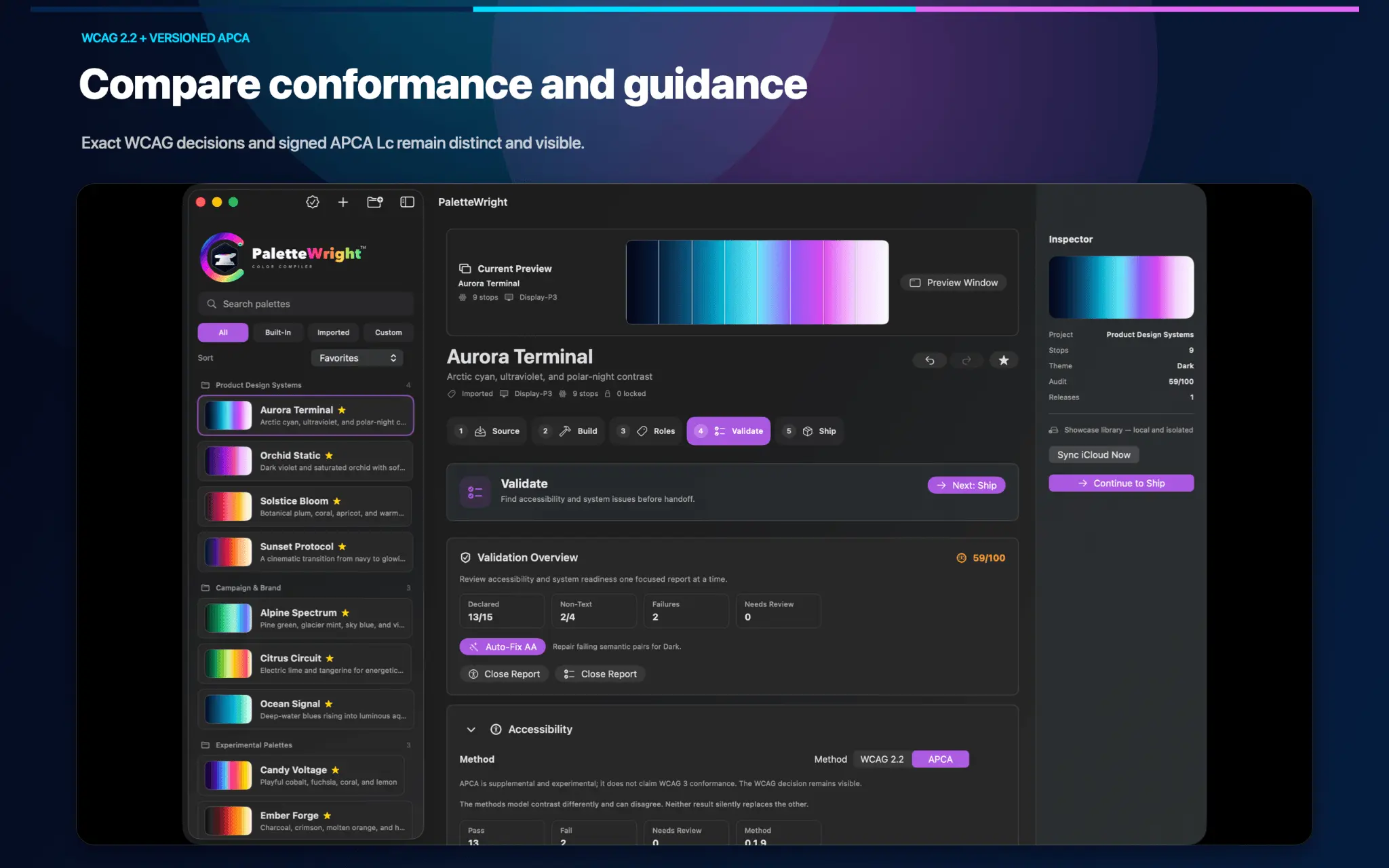This screenshot has height=868, width=1389.
Task: Go to step 1 Source tab
Action: (x=487, y=431)
